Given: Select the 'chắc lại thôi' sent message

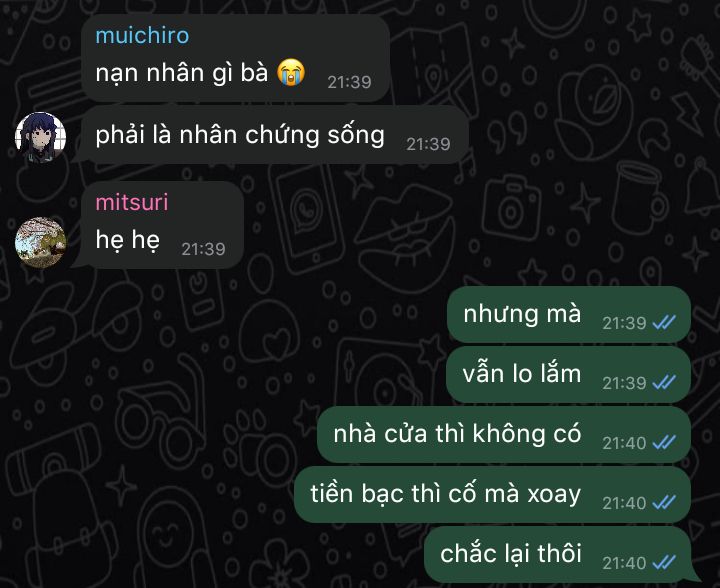Looking at the screenshot, I should coord(557,554).
